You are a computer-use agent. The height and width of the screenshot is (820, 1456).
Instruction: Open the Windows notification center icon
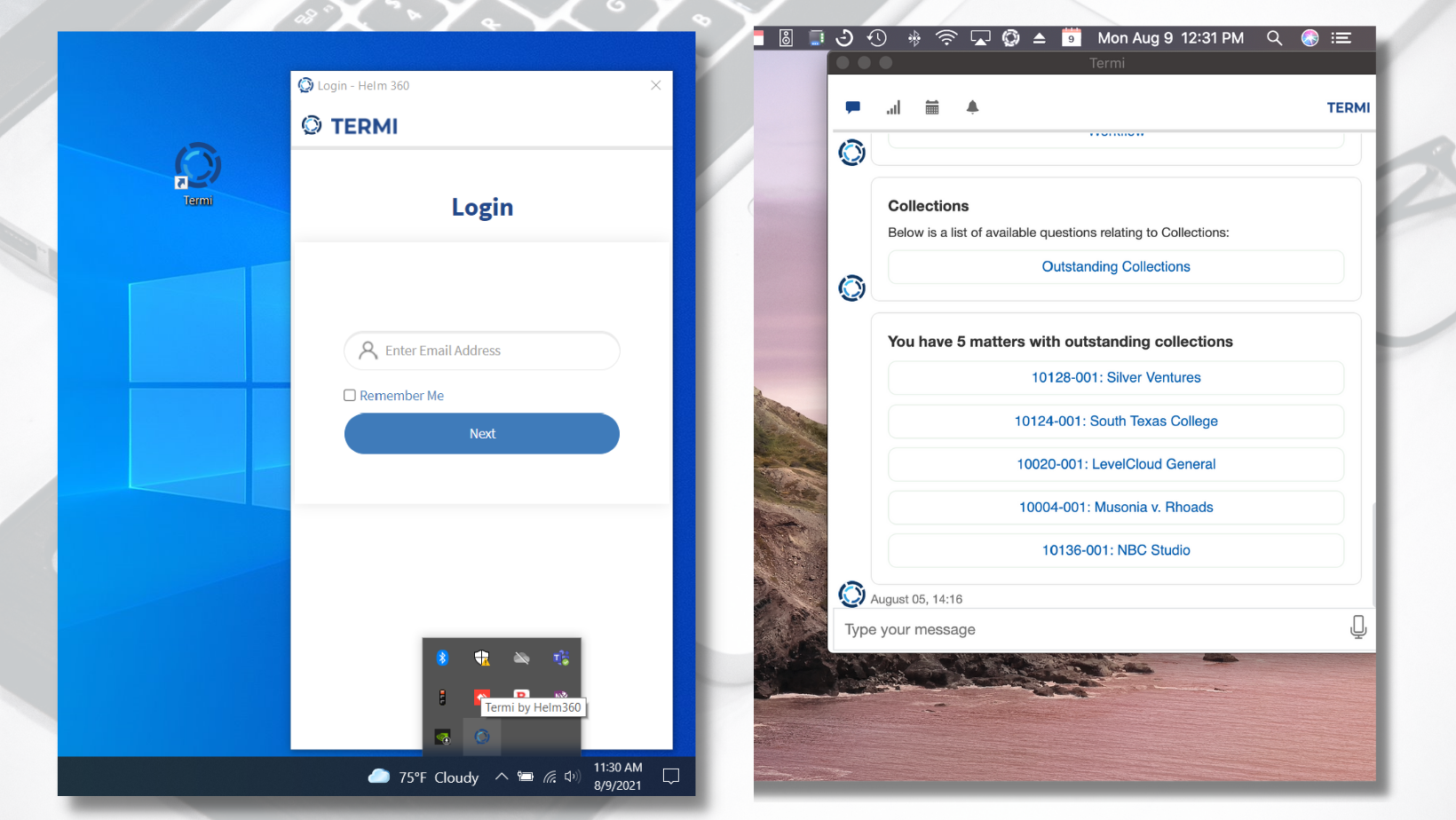coord(671,777)
